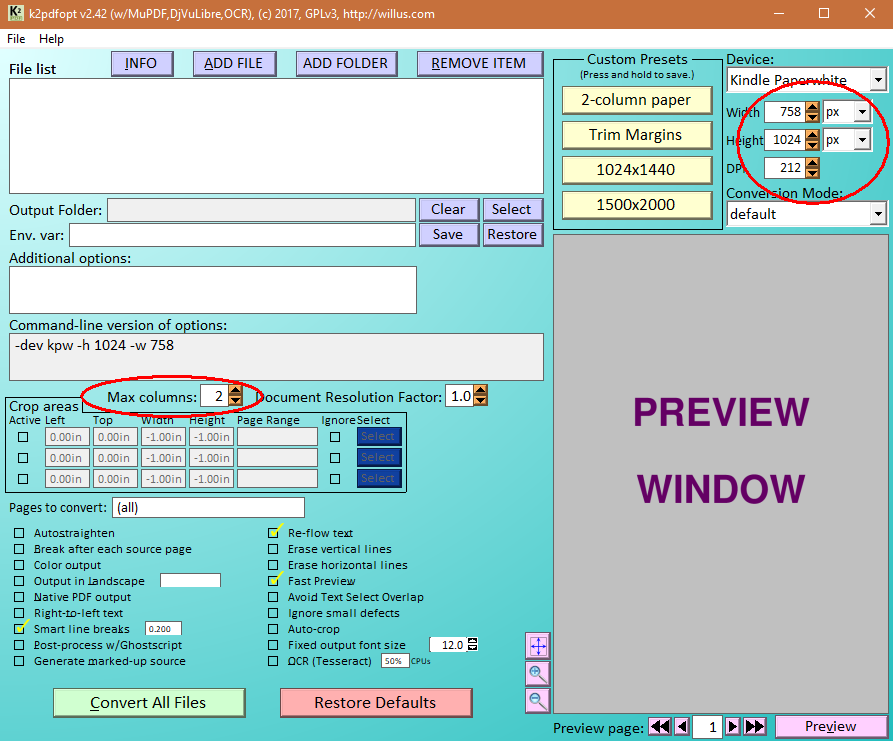This screenshot has height=741, width=893.
Task: Open the Height units px dropdown
Action: [847, 140]
